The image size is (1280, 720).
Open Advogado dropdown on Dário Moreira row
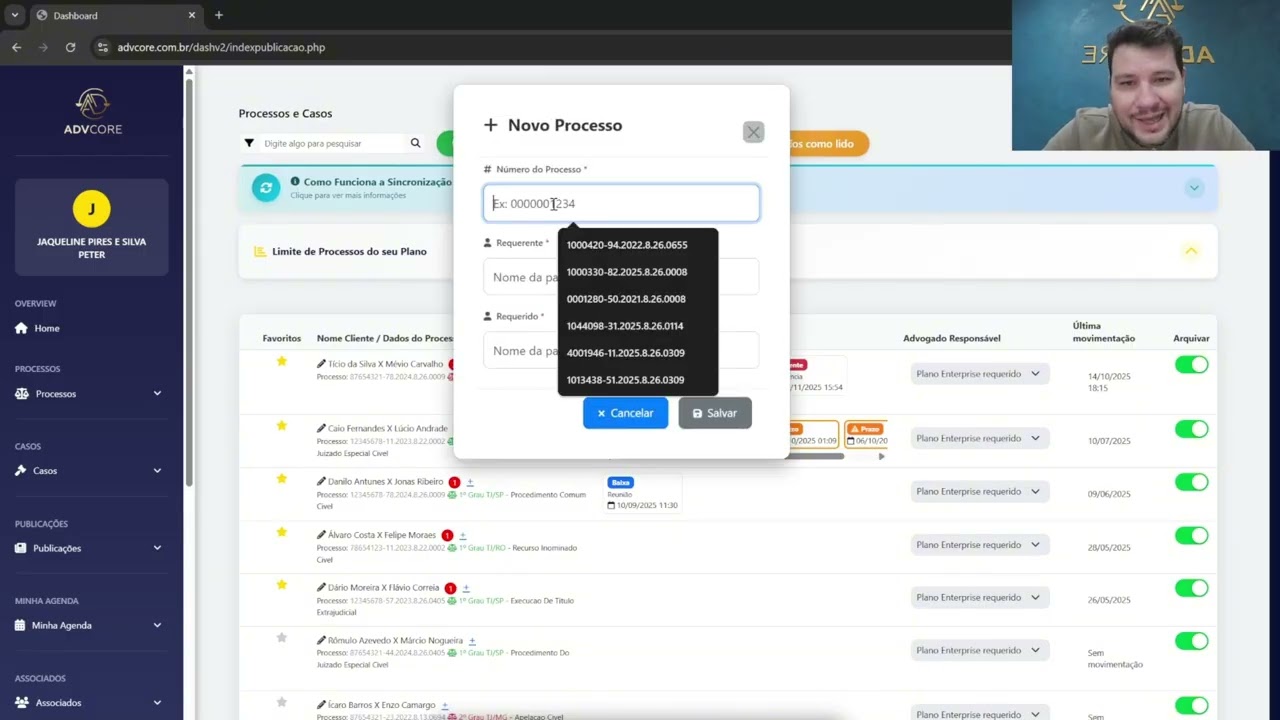[980, 598]
